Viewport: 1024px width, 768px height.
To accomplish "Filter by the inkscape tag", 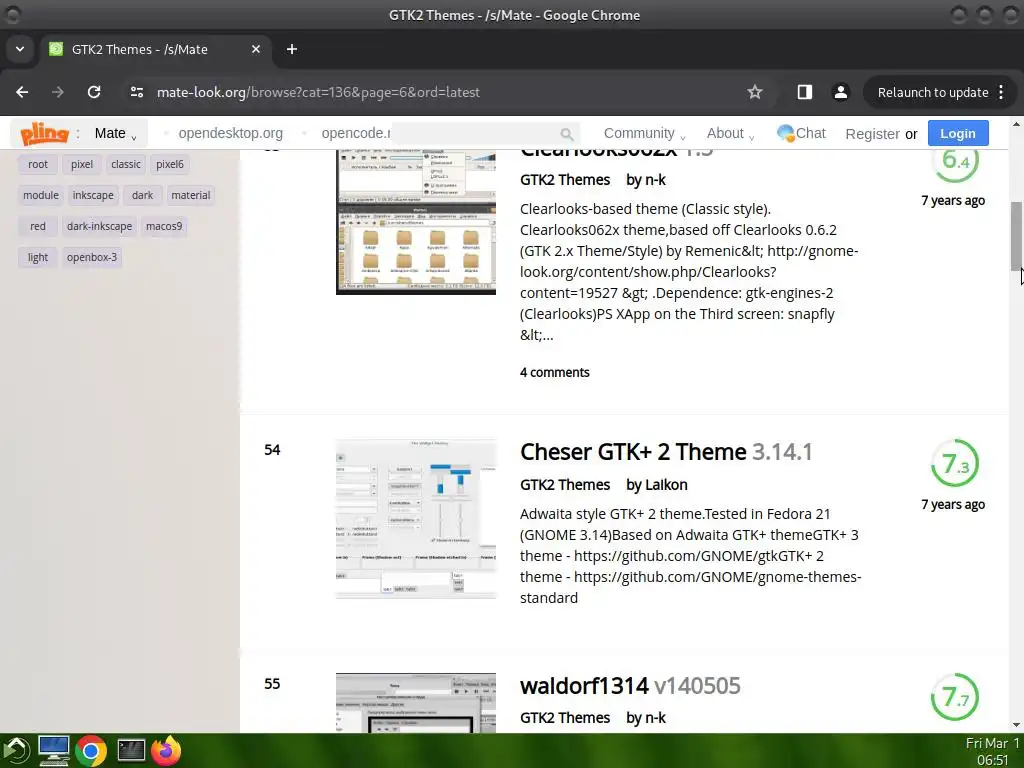I will [93, 195].
